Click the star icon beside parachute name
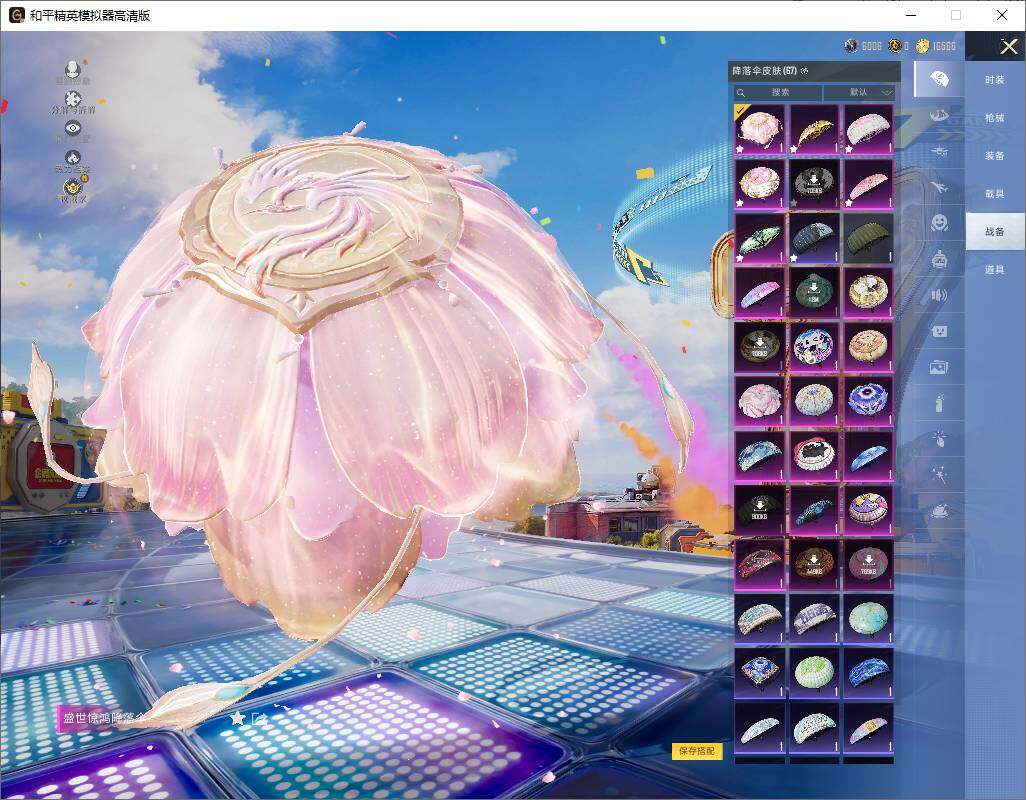This screenshot has width=1026, height=800. [237, 718]
